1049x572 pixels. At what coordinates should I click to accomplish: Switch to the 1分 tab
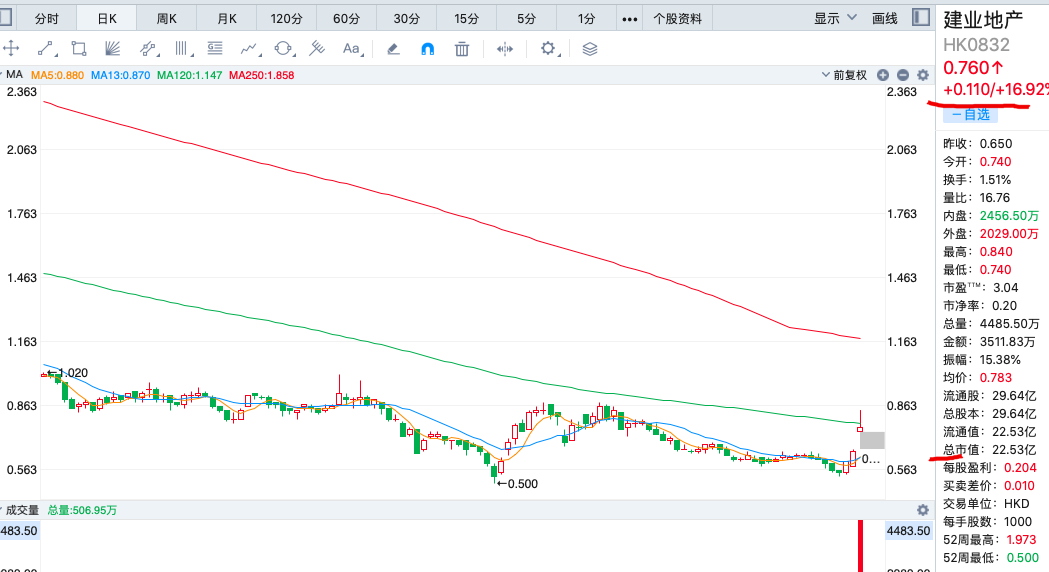coord(587,19)
